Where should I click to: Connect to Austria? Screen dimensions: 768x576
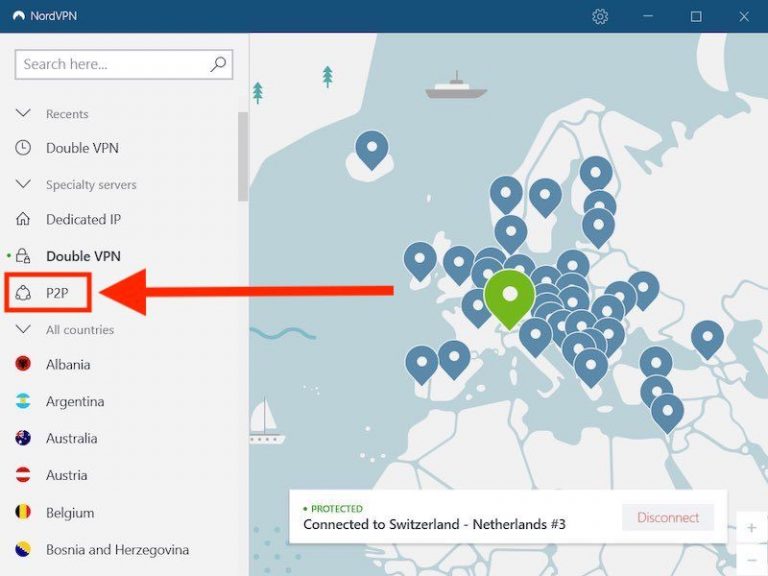[x=67, y=475]
